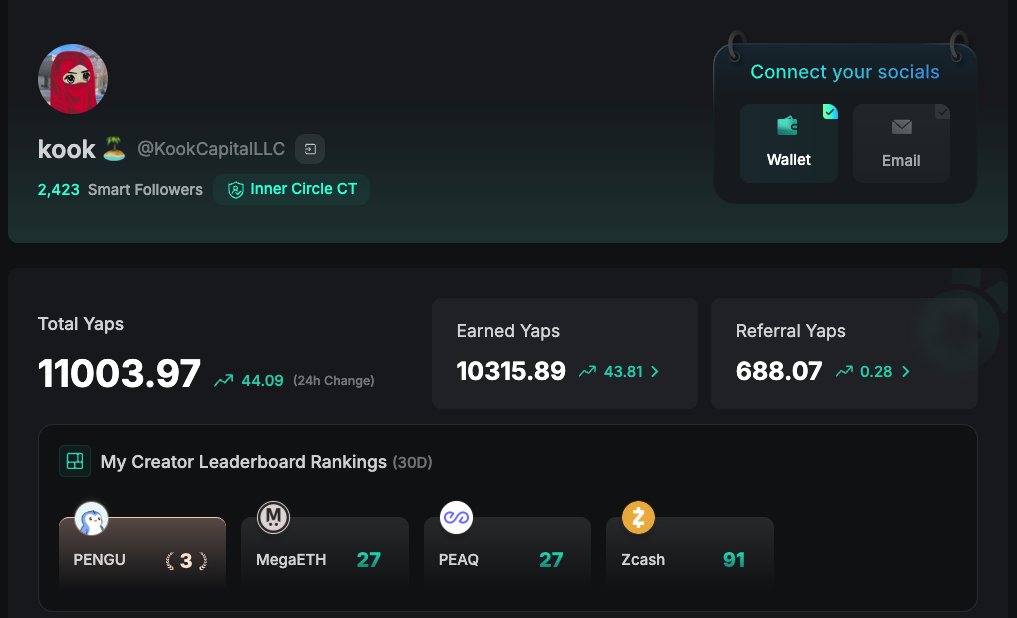Open the MegaETH rank 27 card
1017x618 pixels.
pyautogui.click(x=325, y=553)
